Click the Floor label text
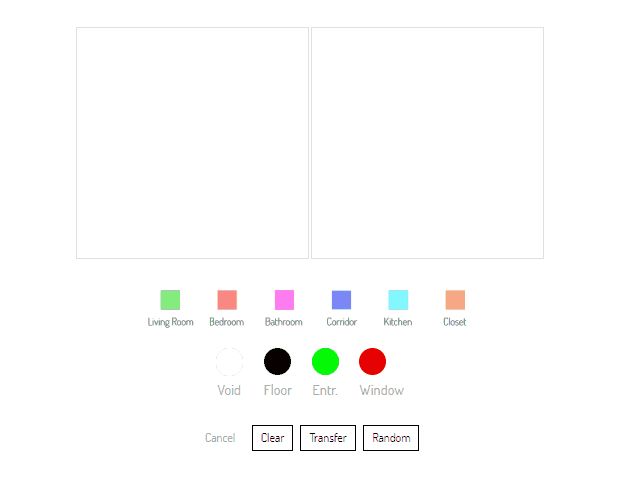Image resolution: width=625 pixels, height=484 pixels. [278, 390]
